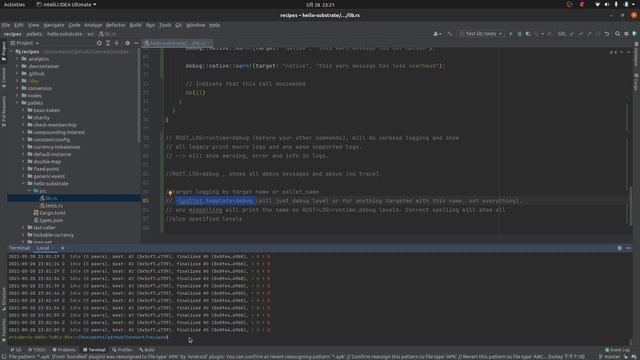Click the Git push arrow icon

589,34
